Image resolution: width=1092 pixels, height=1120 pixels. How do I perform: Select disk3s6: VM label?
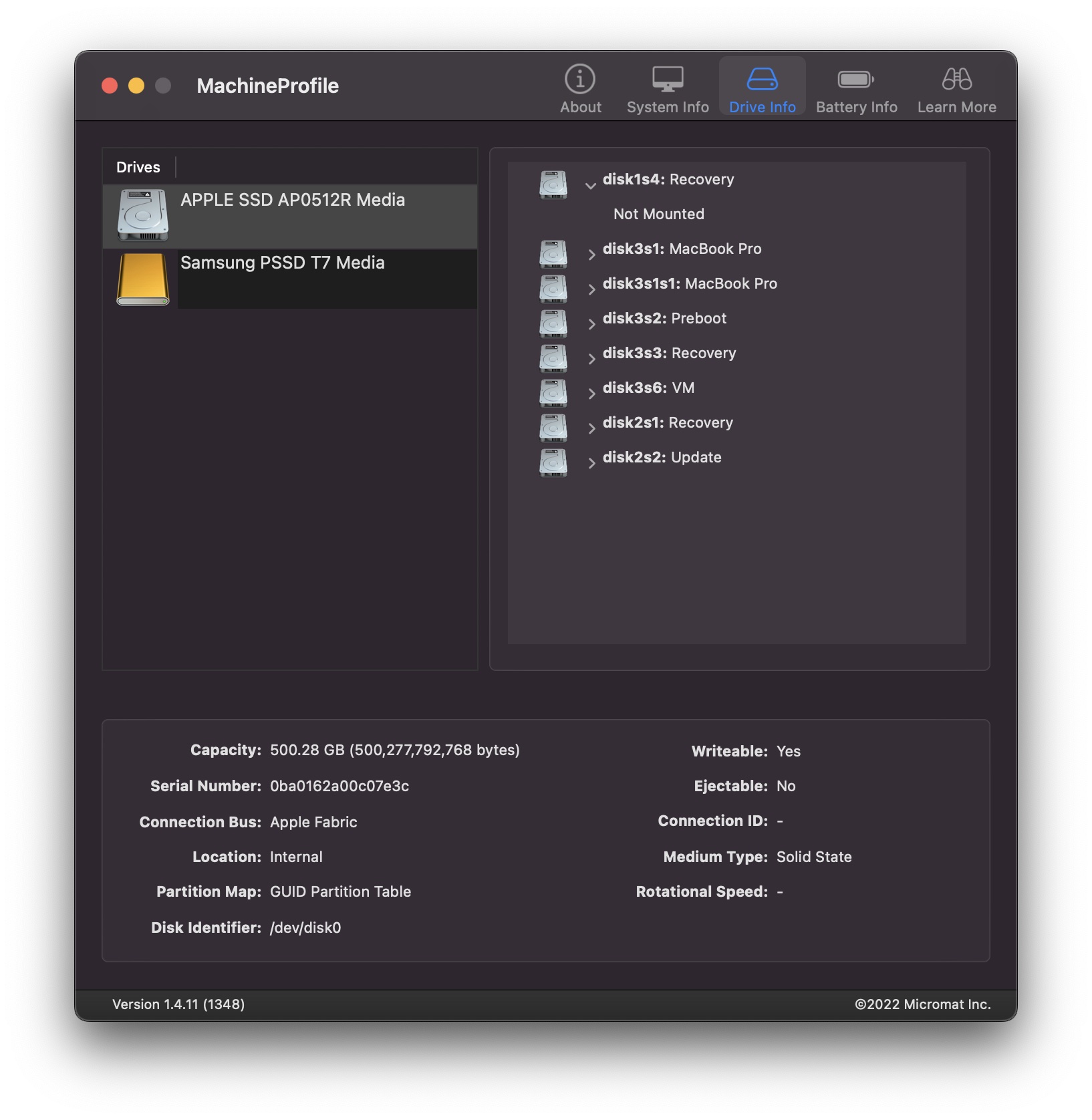click(648, 388)
